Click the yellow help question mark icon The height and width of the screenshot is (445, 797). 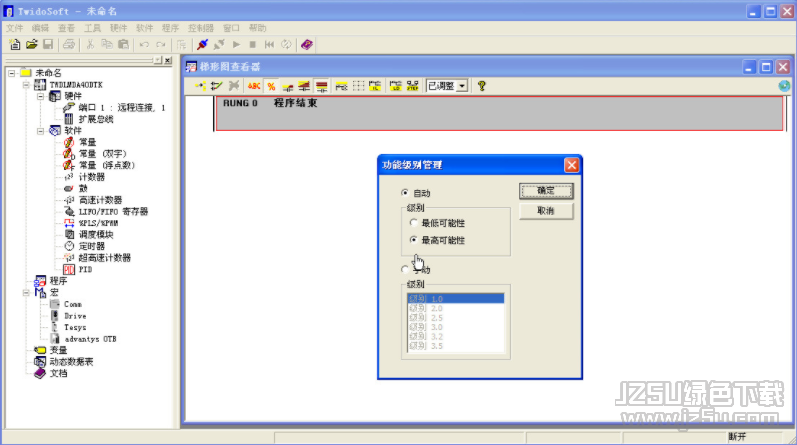481,86
